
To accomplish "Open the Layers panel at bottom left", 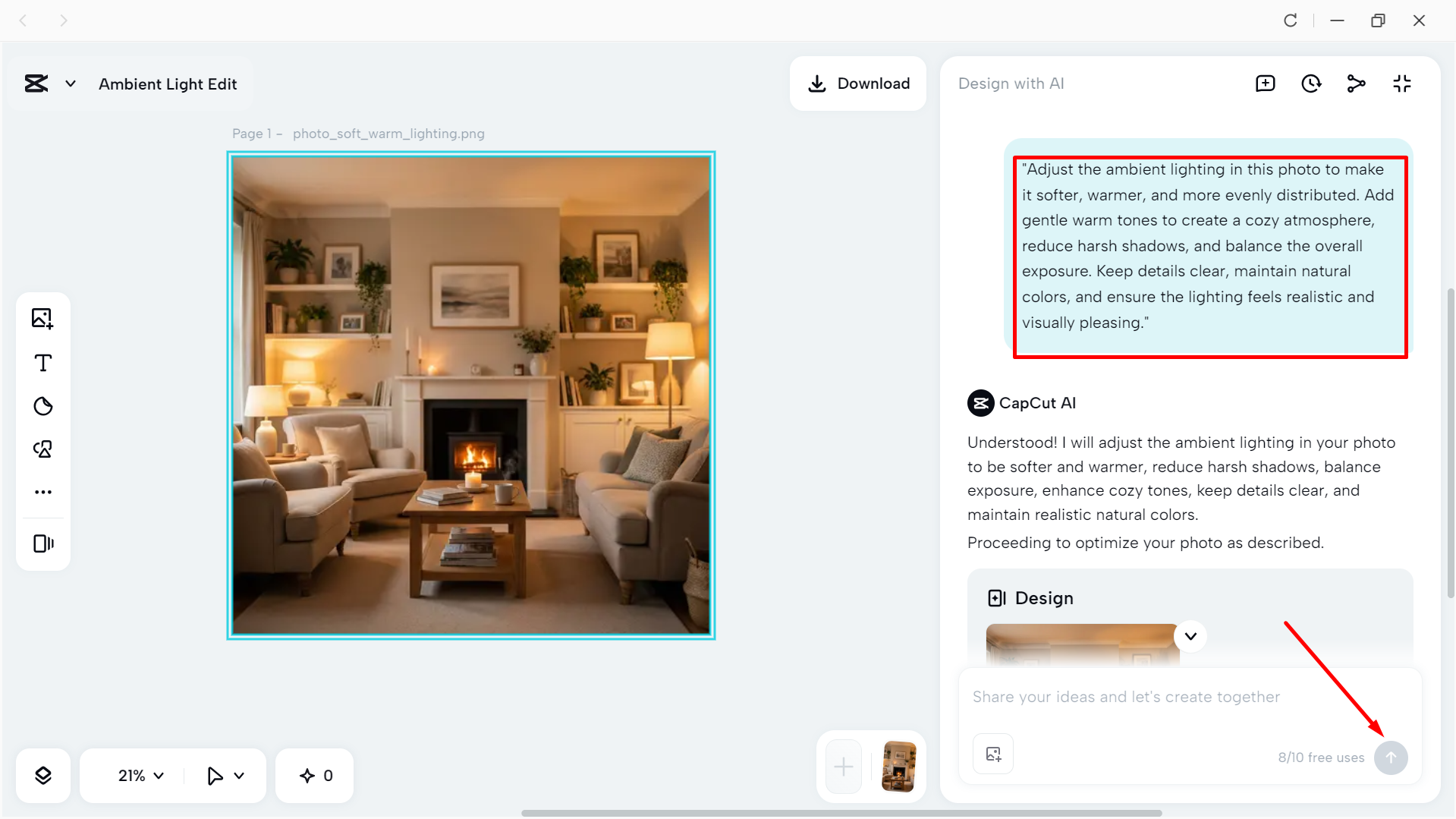I will 43,775.
